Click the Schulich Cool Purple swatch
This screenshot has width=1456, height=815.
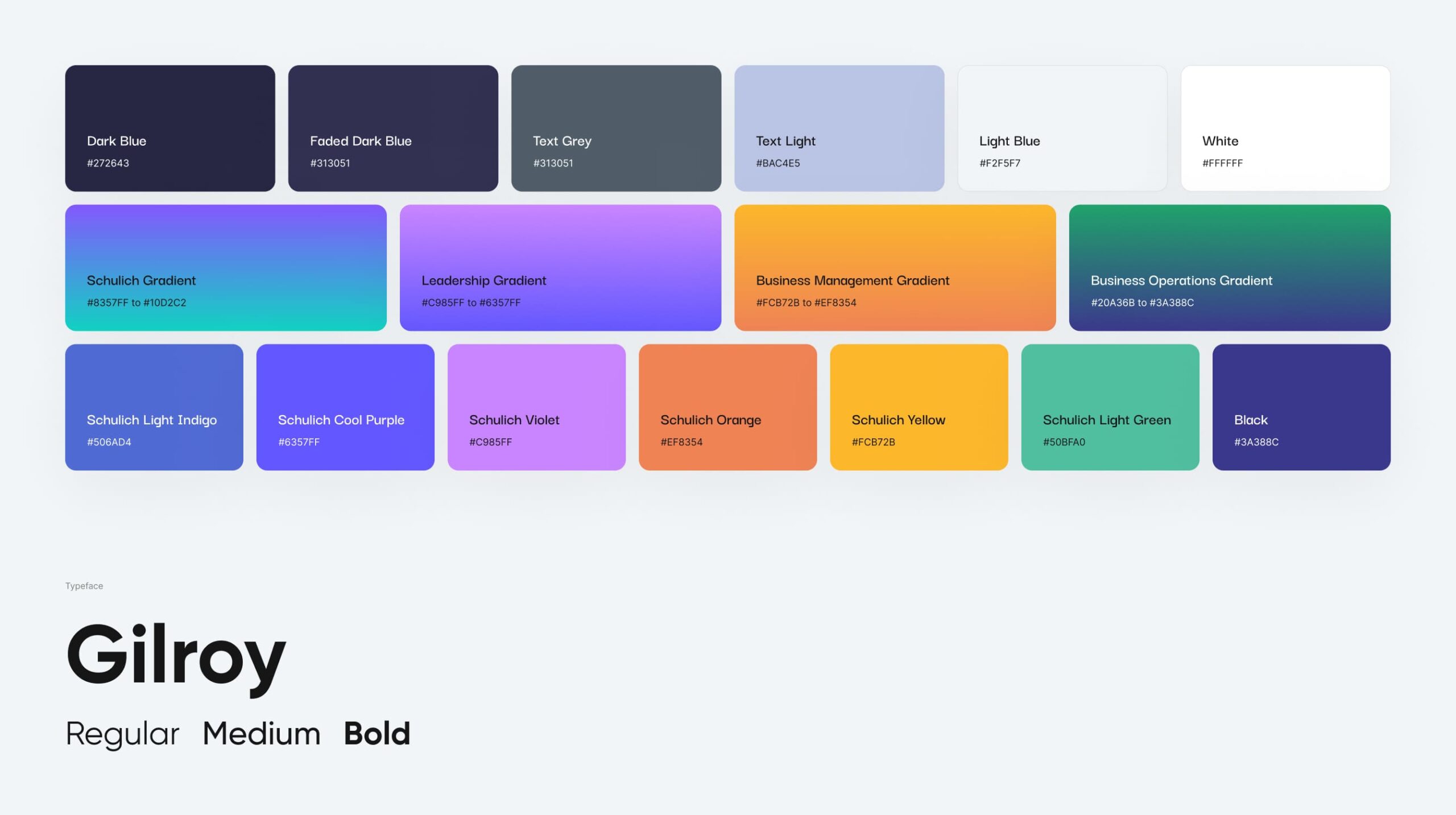[345, 407]
